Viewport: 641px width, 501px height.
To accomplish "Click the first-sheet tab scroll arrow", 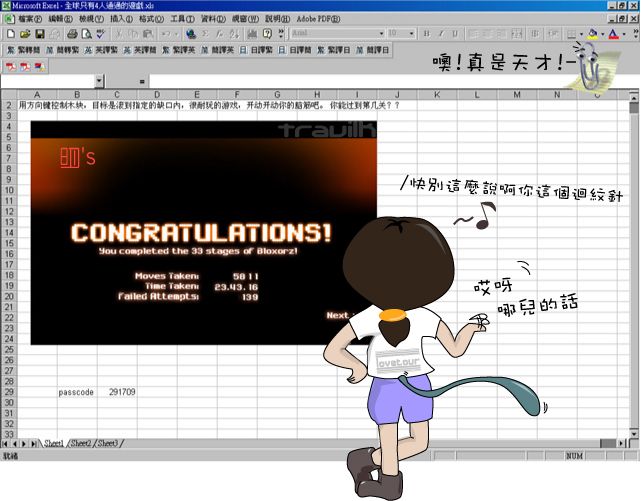I will 5,444.
